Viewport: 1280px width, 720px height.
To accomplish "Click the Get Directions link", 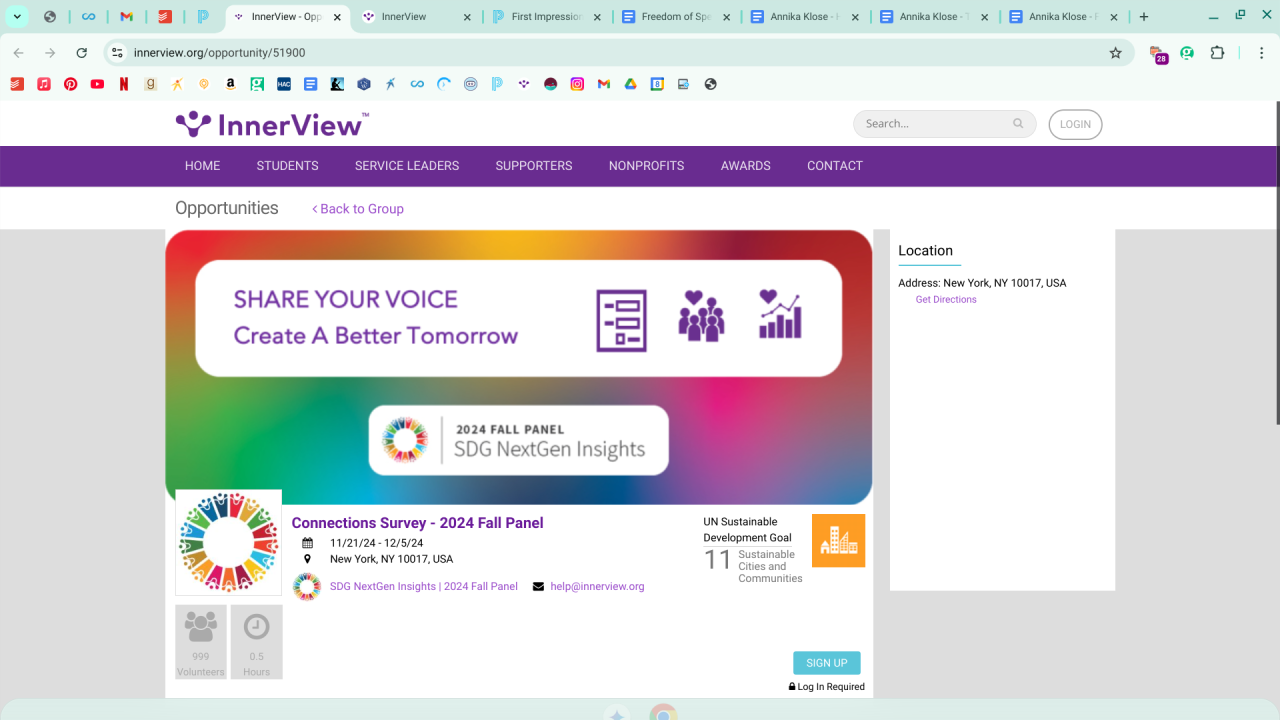I will pyautogui.click(x=946, y=300).
